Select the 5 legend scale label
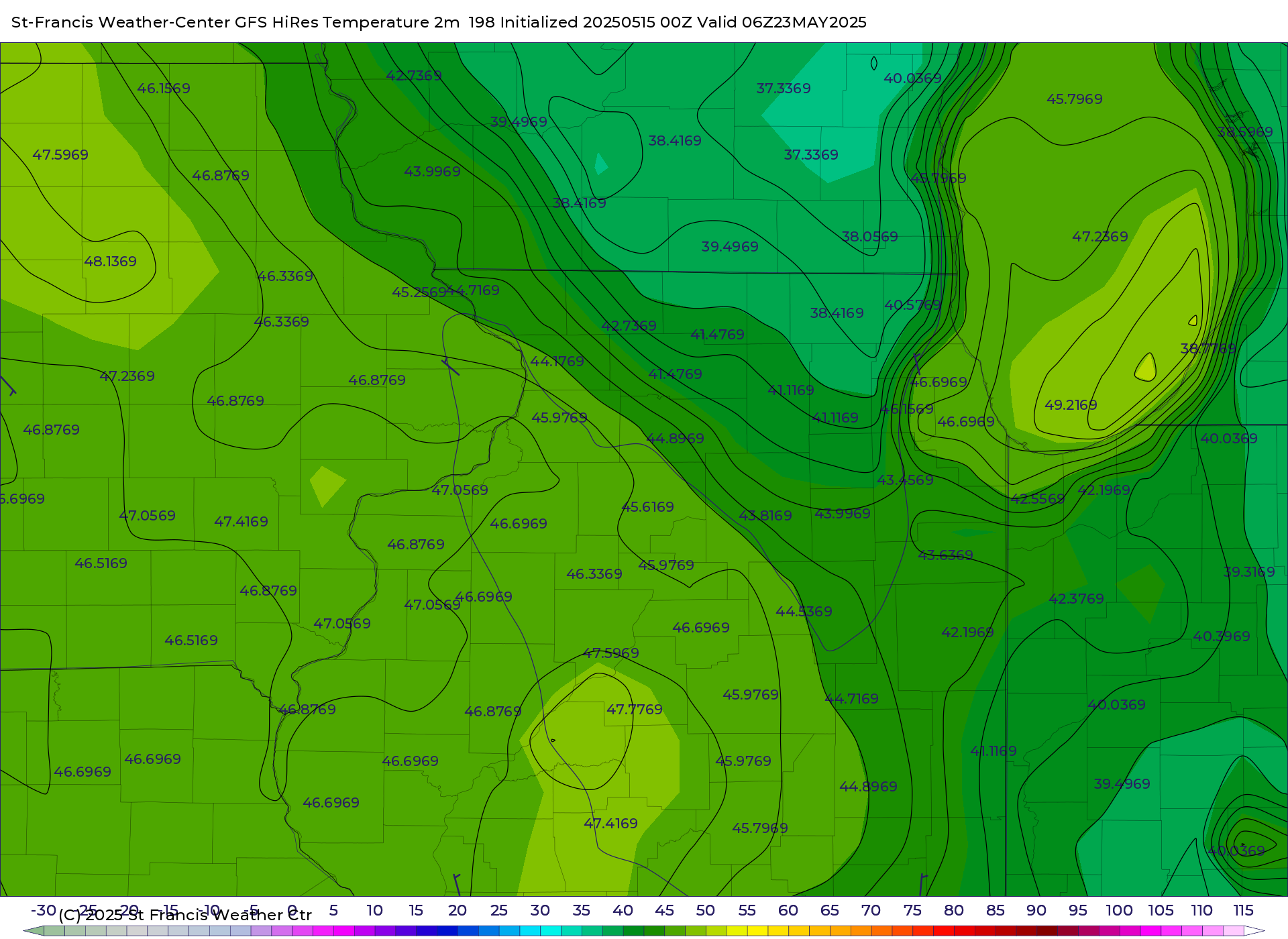The image size is (1288, 939). click(x=333, y=911)
